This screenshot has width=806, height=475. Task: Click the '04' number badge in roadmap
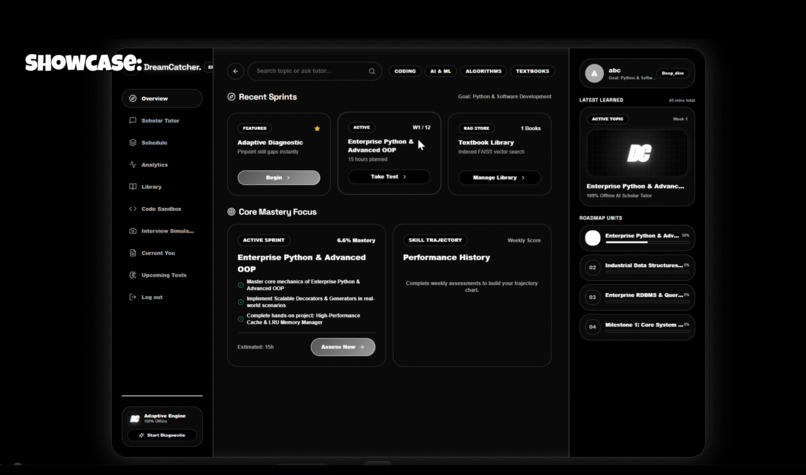[x=593, y=327]
